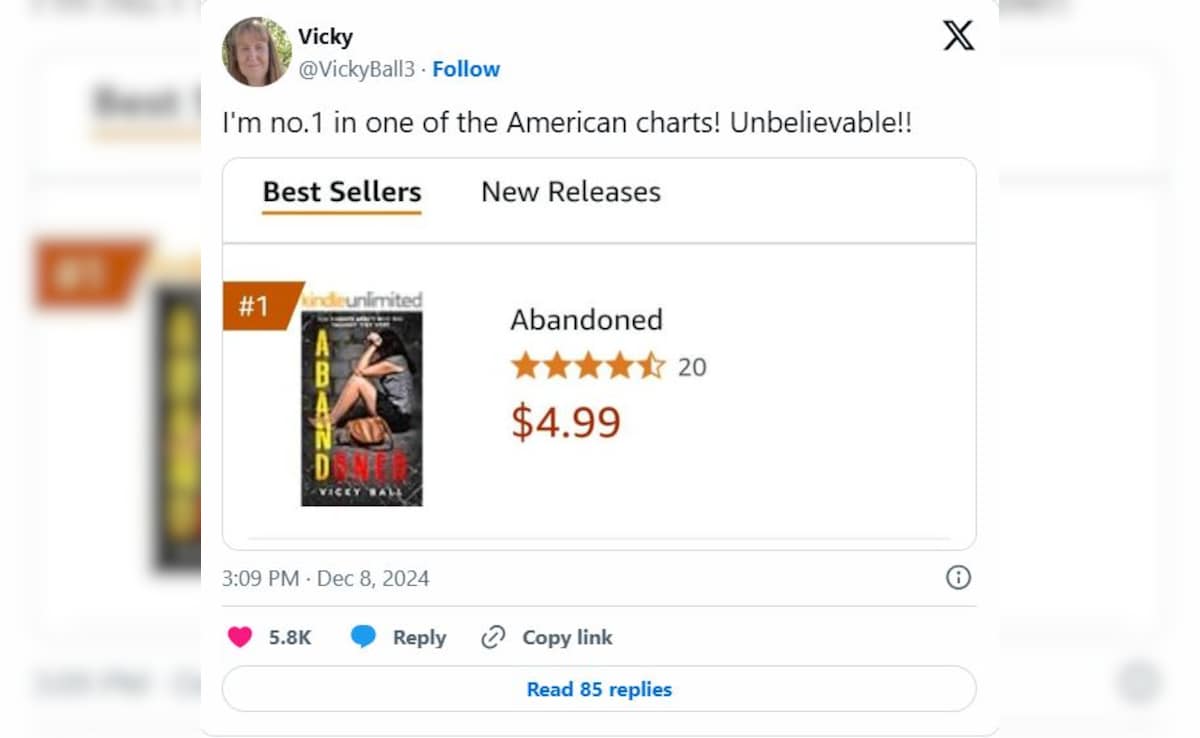This screenshot has height=738, width=1200.
Task: Click the Copy link text label
Action: coord(567,637)
